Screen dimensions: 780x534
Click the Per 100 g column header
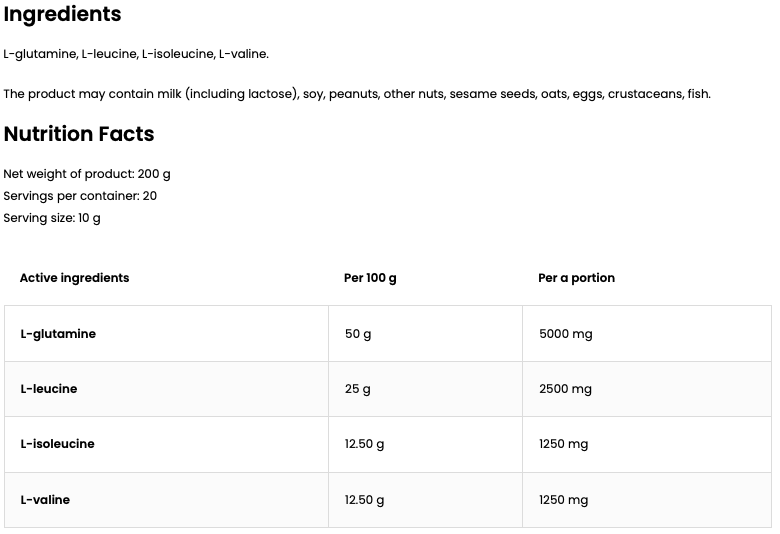point(370,278)
